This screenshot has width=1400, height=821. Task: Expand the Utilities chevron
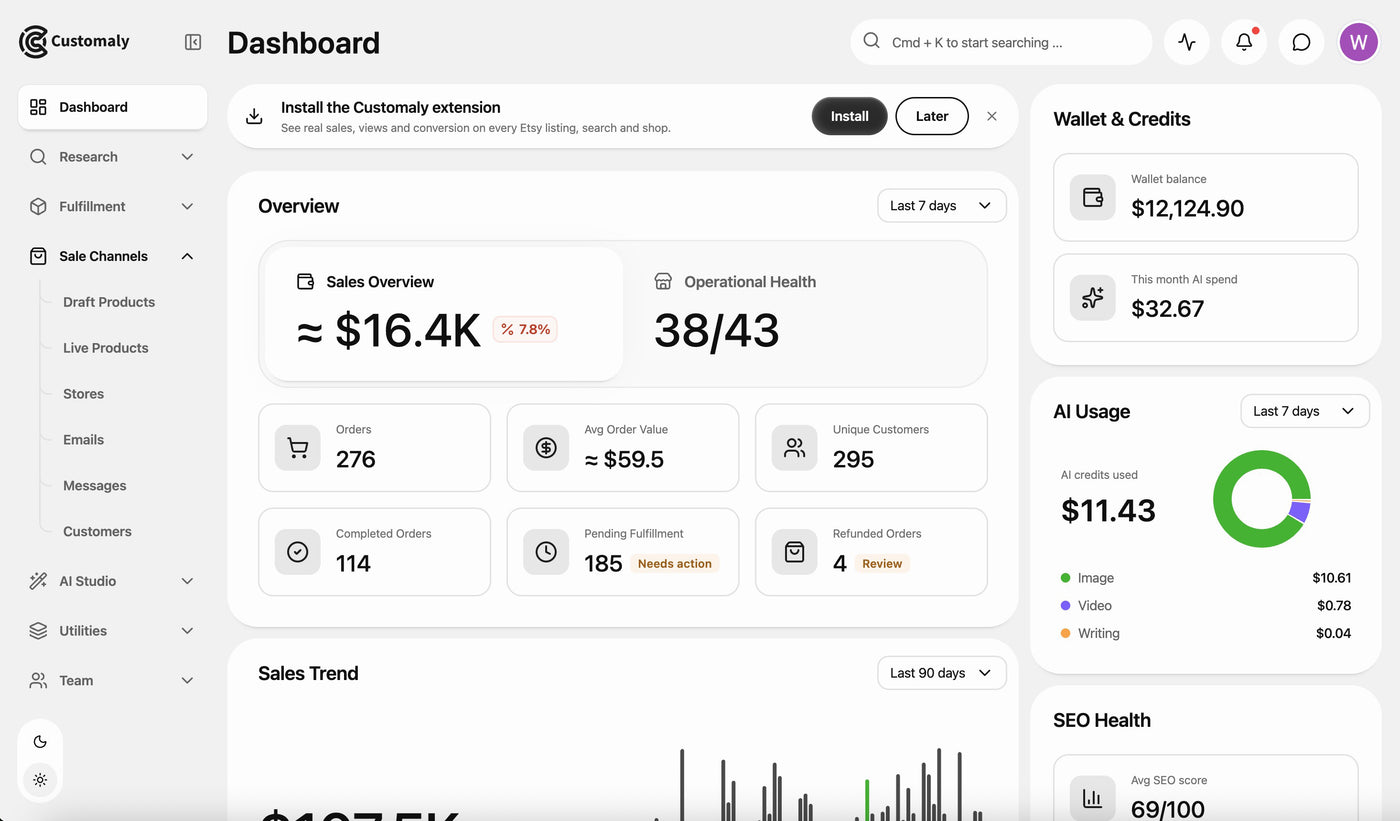[187, 631]
